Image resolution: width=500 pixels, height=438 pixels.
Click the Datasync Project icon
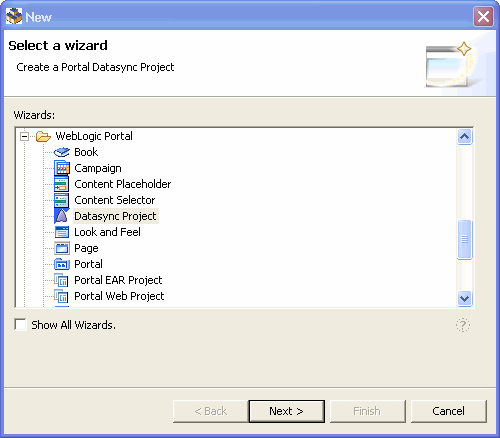[62, 216]
